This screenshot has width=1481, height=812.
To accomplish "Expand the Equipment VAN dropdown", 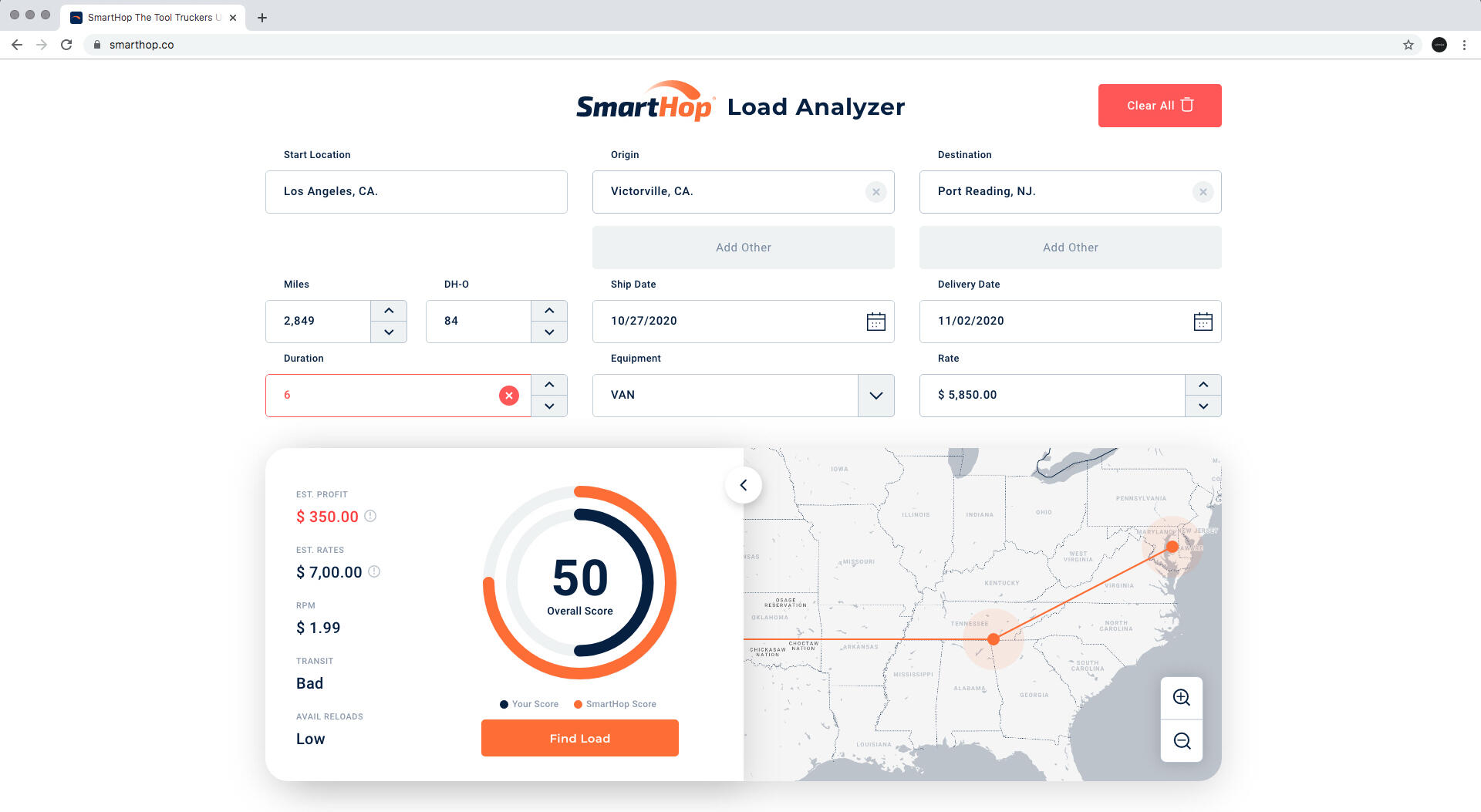I will [x=875, y=396].
